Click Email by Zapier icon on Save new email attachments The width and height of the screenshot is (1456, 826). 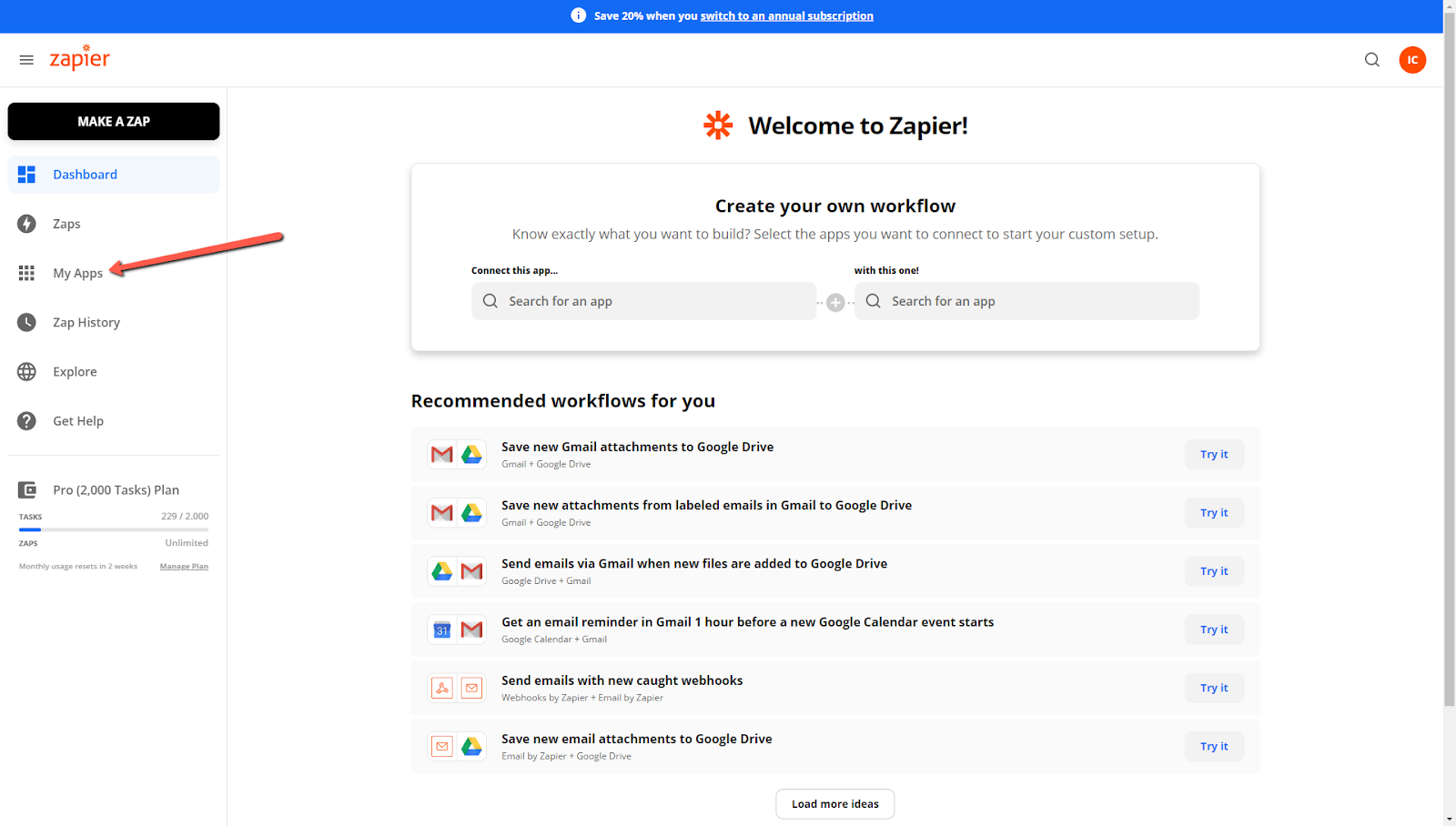[442, 746]
